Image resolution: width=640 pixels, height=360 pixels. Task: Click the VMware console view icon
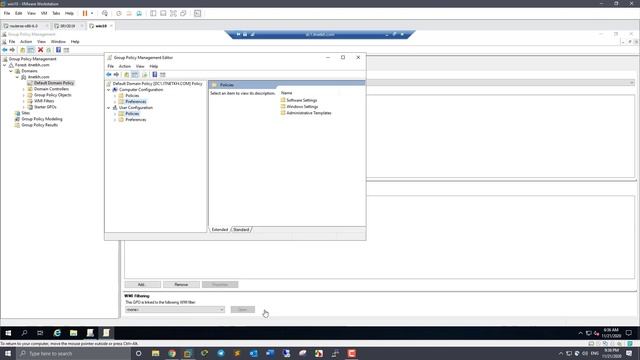point(198,13)
